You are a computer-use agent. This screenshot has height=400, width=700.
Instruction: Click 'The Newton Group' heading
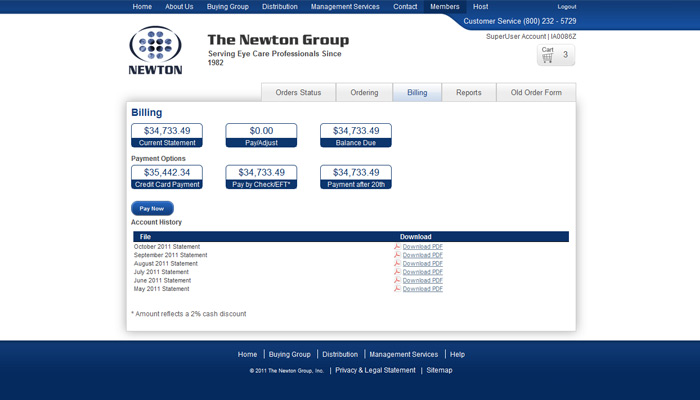278,40
